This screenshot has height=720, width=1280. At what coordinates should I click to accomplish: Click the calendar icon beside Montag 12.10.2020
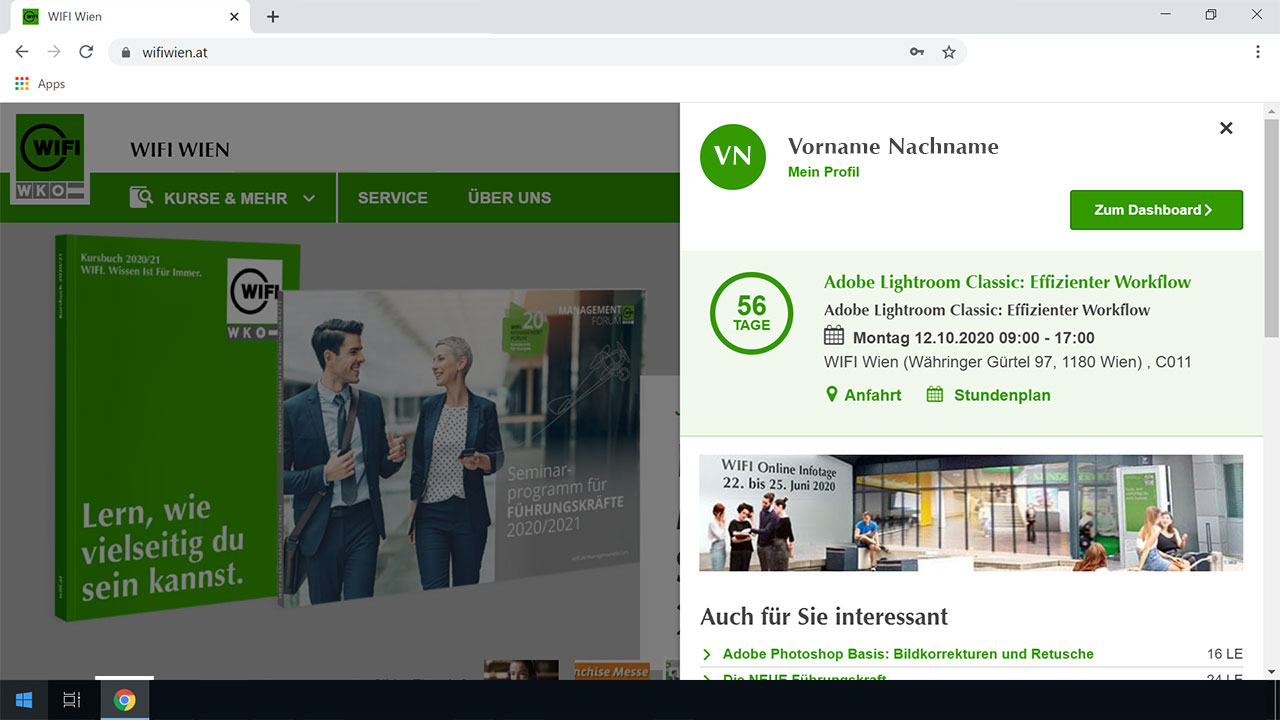pos(834,336)
